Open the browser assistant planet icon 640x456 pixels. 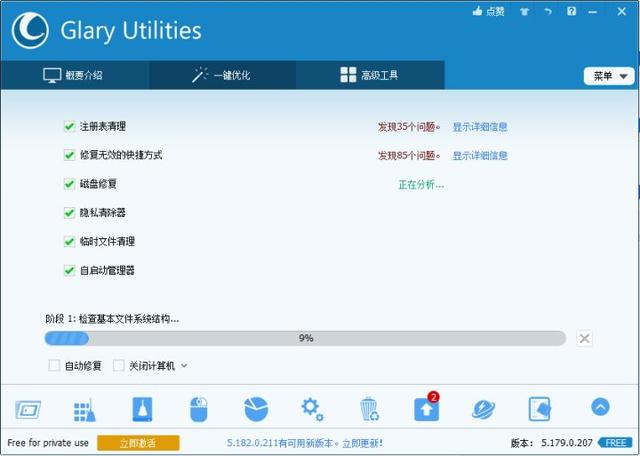(483, 409)
